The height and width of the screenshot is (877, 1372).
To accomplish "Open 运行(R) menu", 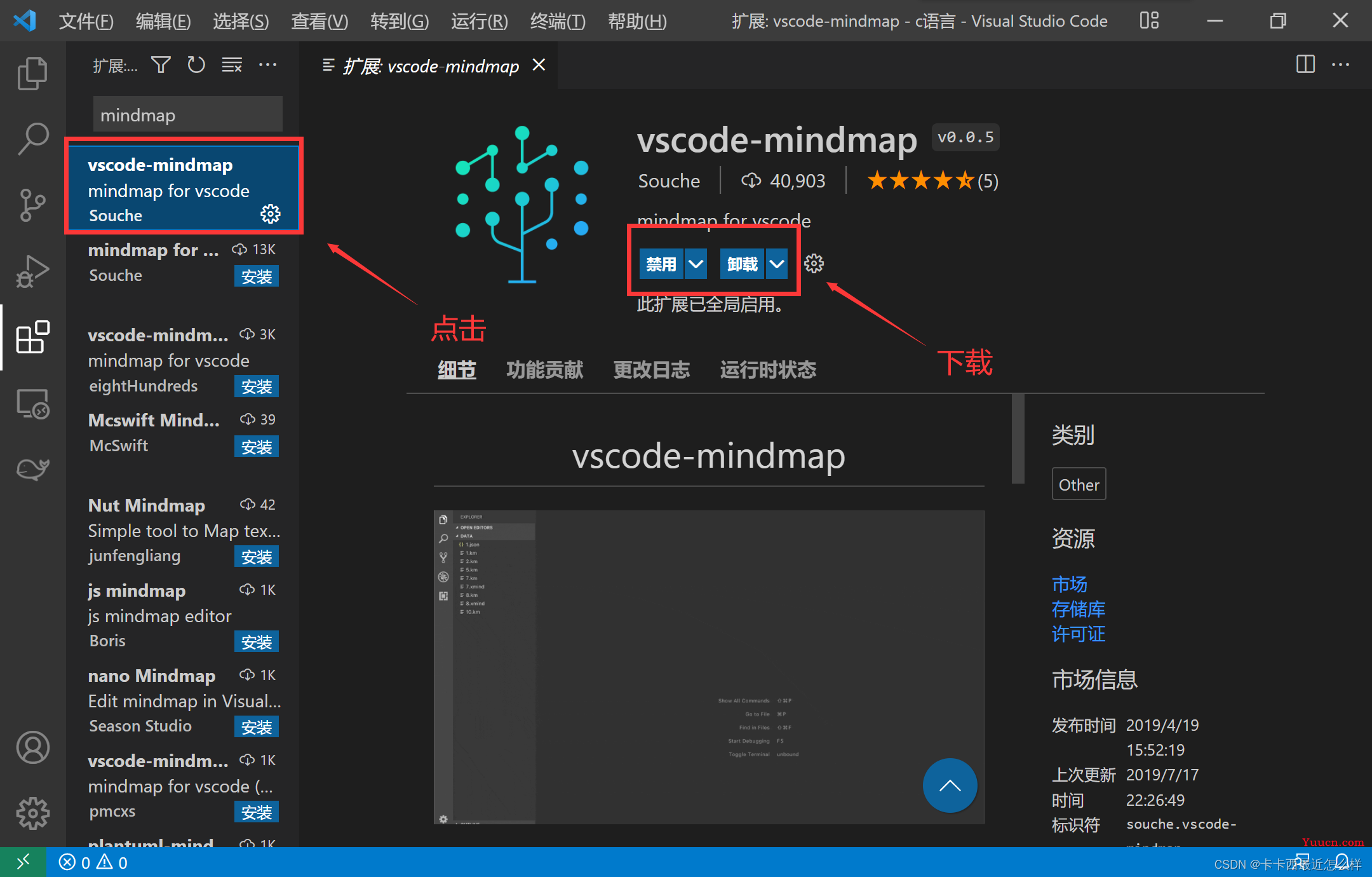I will point(479,21).
